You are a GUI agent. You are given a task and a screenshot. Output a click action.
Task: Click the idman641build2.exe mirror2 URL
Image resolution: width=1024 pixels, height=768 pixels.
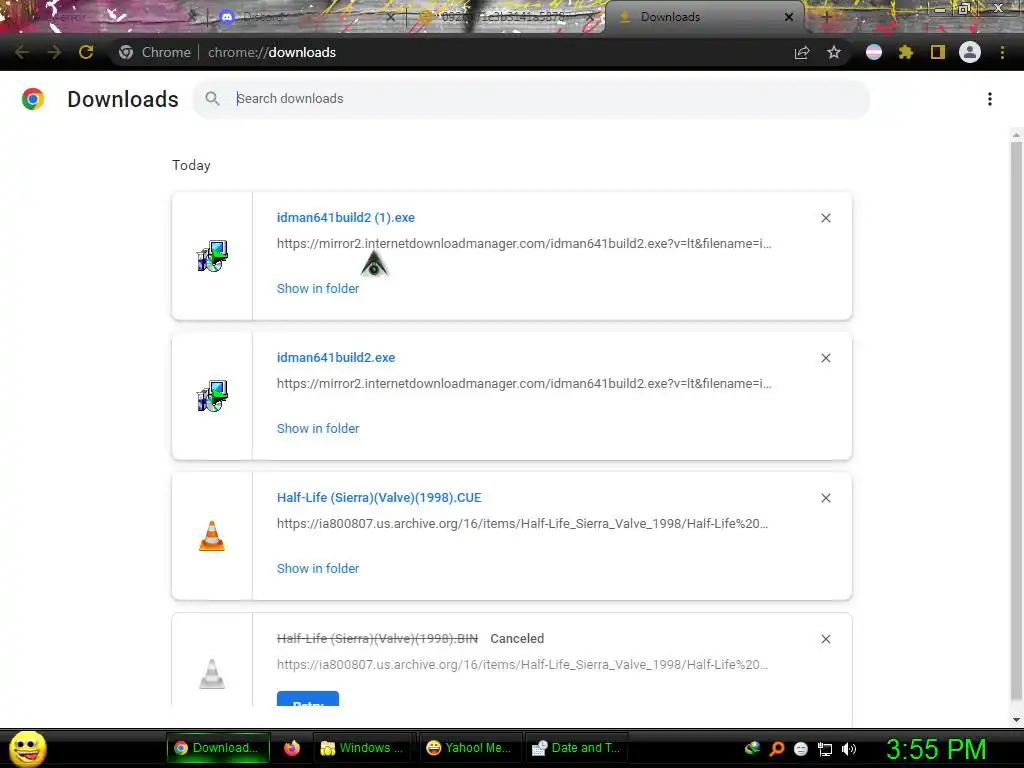tap(524, 383)
